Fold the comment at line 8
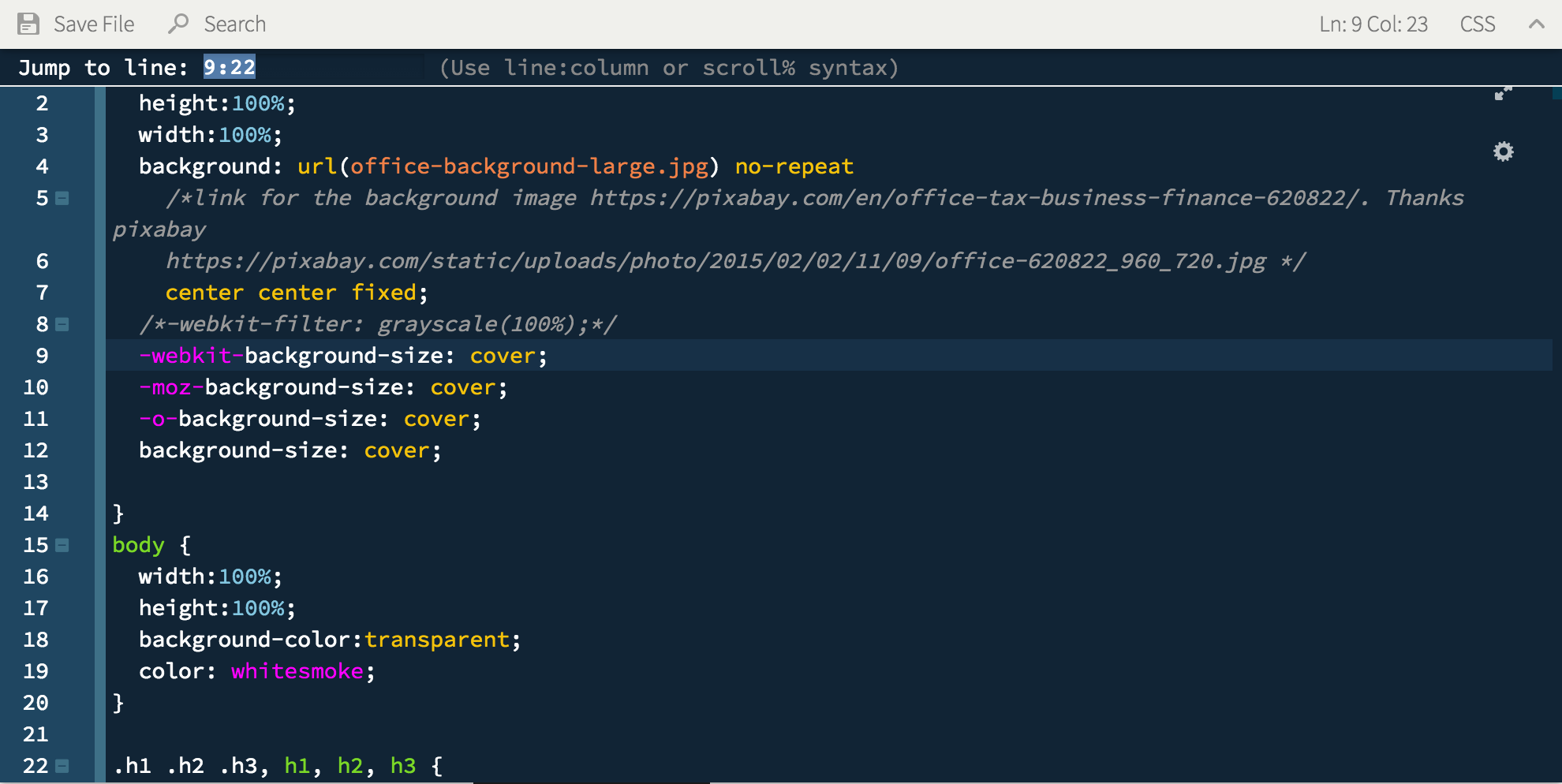The height and width of the screenshot is (784, 1562). (62, 324)
